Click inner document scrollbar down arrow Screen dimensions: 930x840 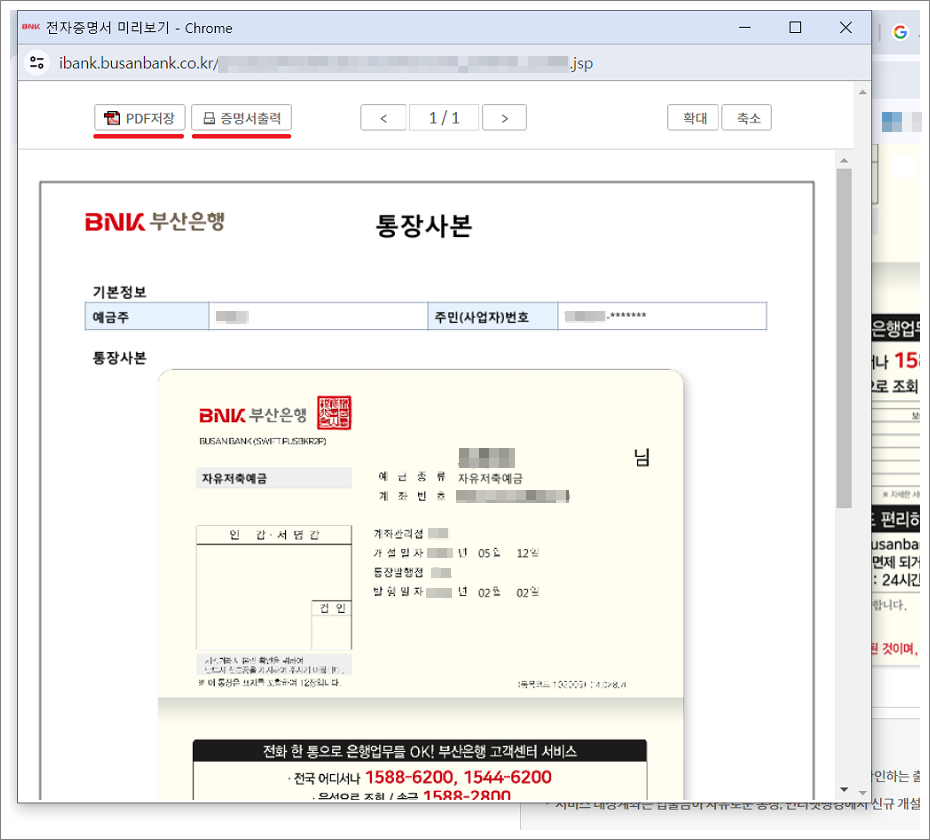(844, 789)
